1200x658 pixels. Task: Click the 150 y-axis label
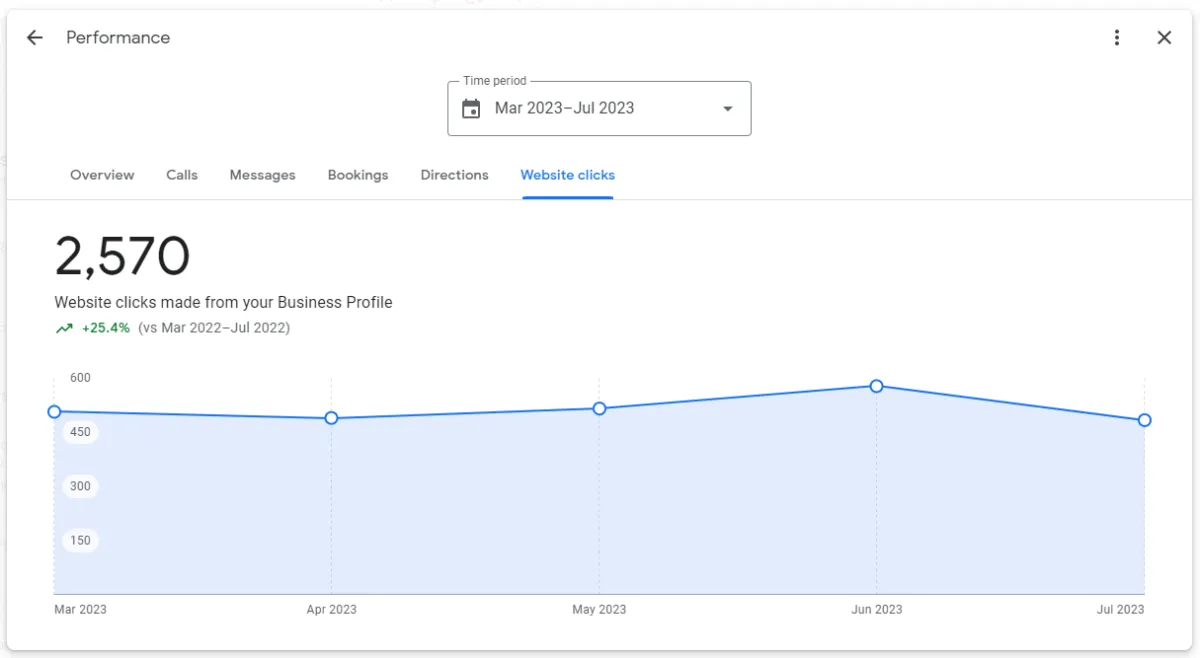point(80,540)
